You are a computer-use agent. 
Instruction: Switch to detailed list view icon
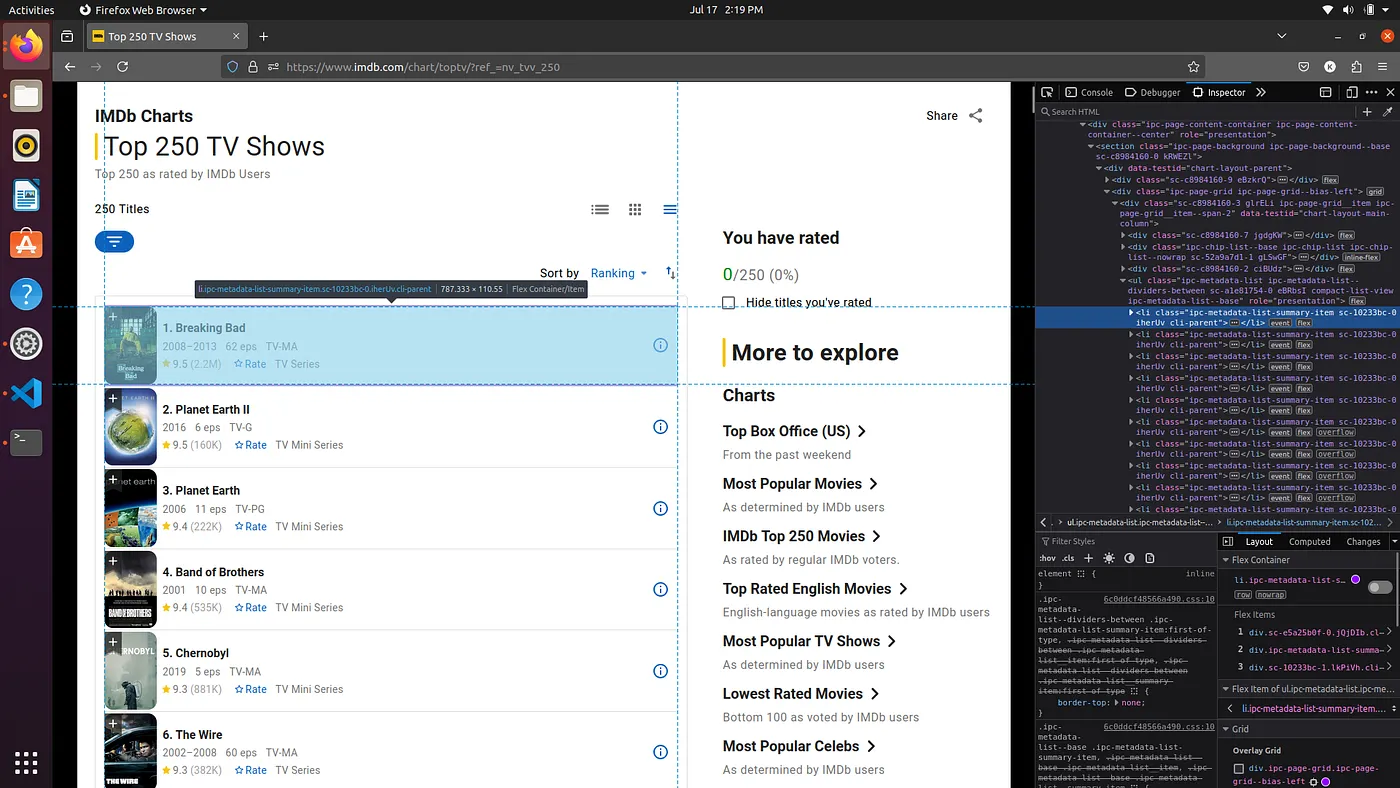600,210
